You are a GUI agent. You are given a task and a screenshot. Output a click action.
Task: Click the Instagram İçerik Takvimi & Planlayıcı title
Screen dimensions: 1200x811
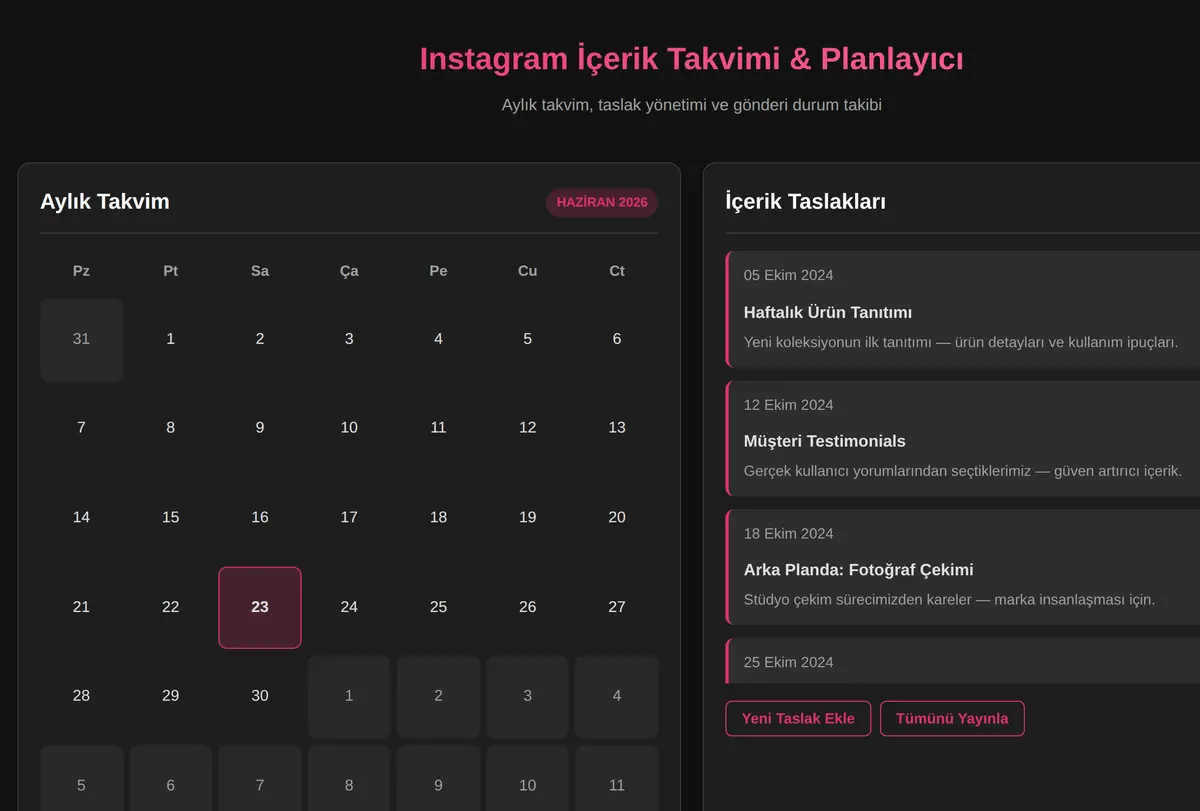[x=691, y=59]
